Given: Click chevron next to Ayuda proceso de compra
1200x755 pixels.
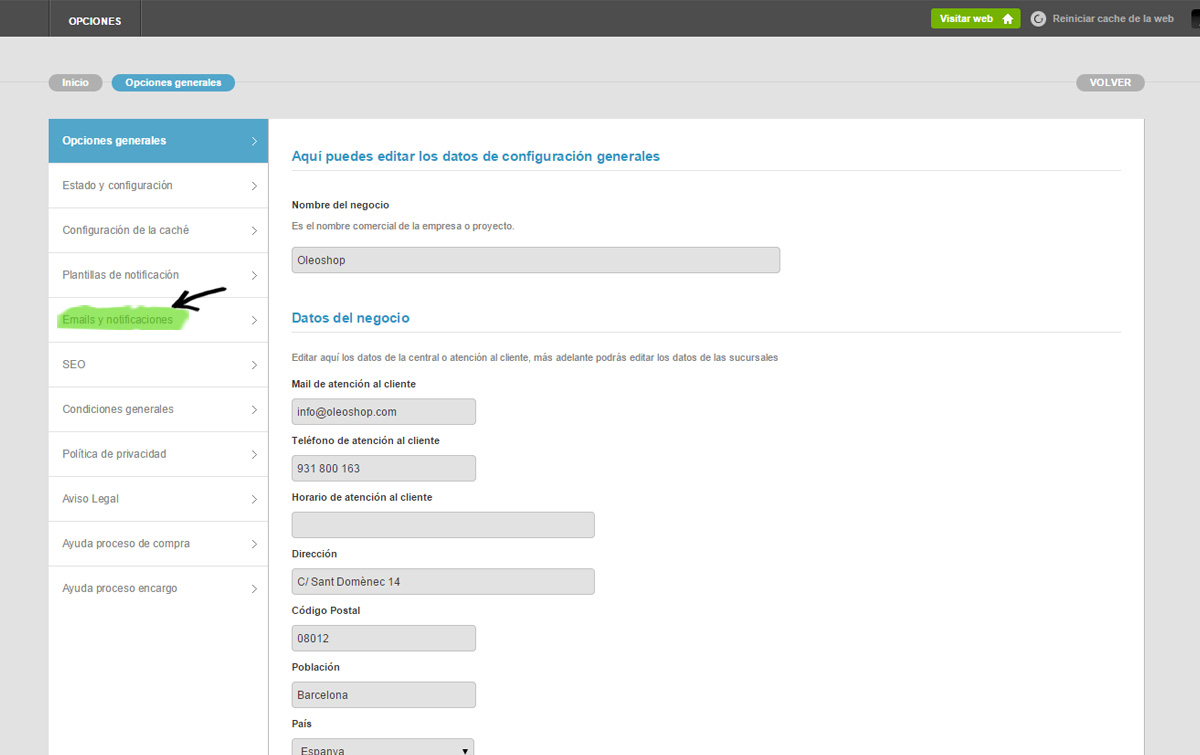Looking at the screenshot, I should [x=254, y=544].
